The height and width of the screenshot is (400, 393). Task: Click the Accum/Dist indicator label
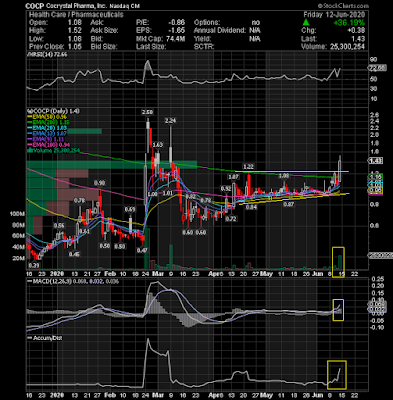[46, 338]
